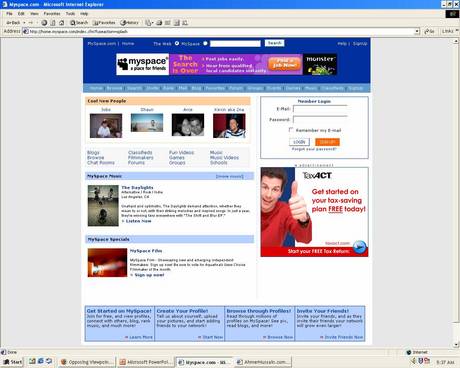This screenshot has width=460, height=368.
Task: Open the View menu
Action: click(34, 14)
